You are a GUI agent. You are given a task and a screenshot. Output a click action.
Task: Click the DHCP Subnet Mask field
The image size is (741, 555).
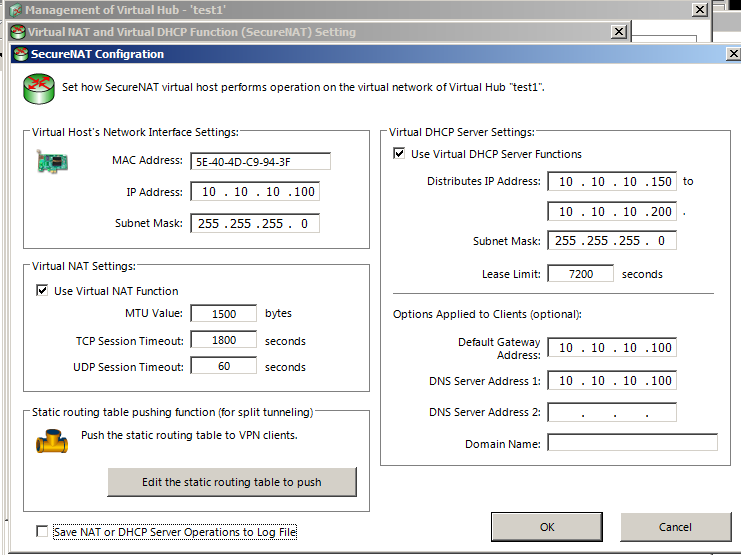click(x=612, y=240)
